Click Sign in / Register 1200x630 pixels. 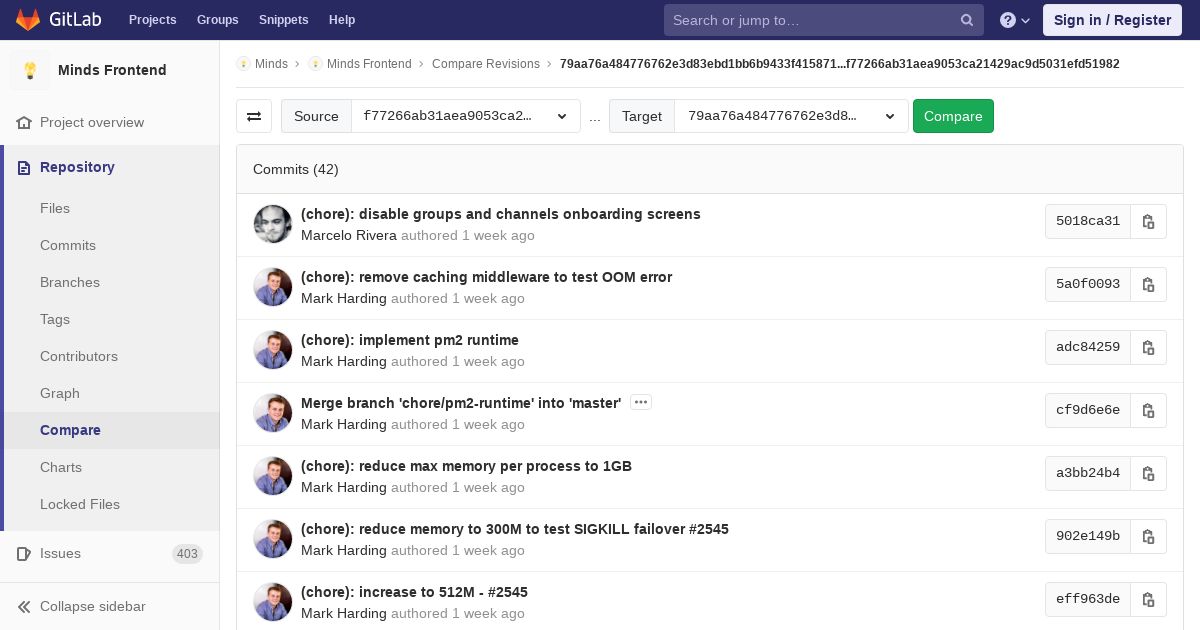(1112, 20)
